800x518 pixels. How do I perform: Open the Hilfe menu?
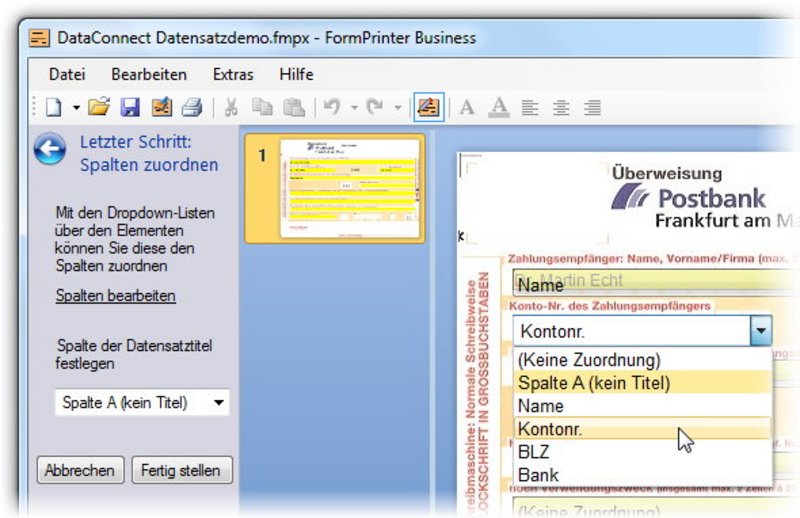tap(296, 75)
